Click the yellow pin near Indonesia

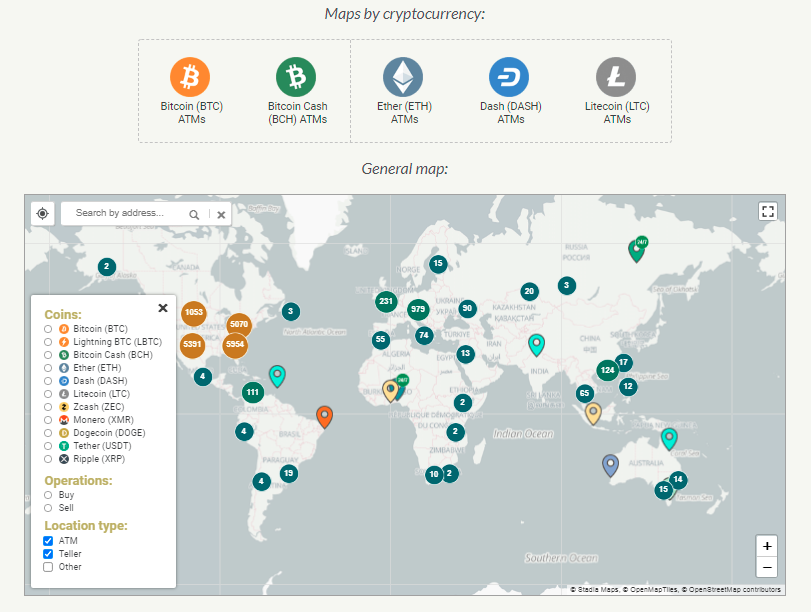pyautogui.click(x=593, y=413)
